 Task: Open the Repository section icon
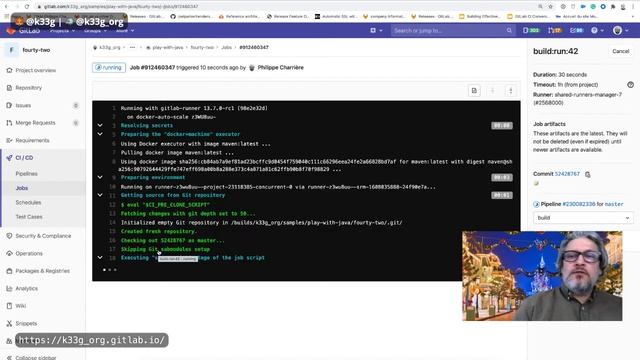pos(9,88)
